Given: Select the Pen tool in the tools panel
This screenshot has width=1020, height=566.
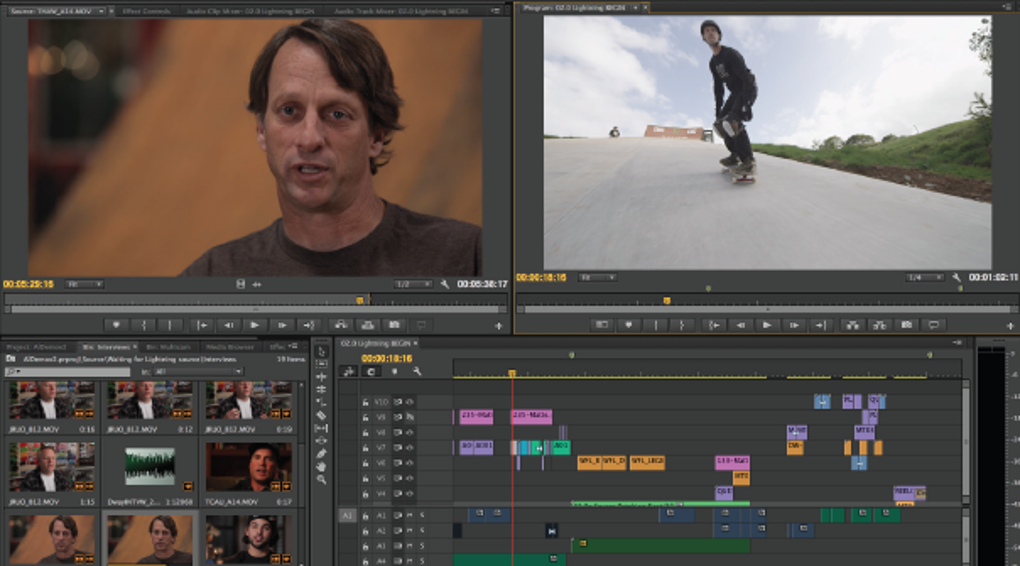Looking at the screenshot, I should coord(321,453).
